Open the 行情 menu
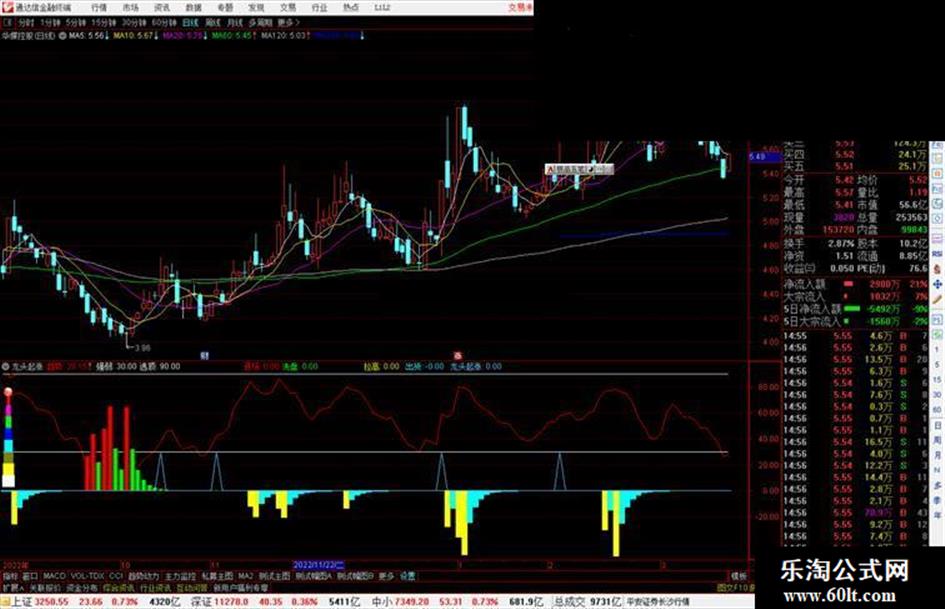 pyautogui.click(x=99, y=8)
